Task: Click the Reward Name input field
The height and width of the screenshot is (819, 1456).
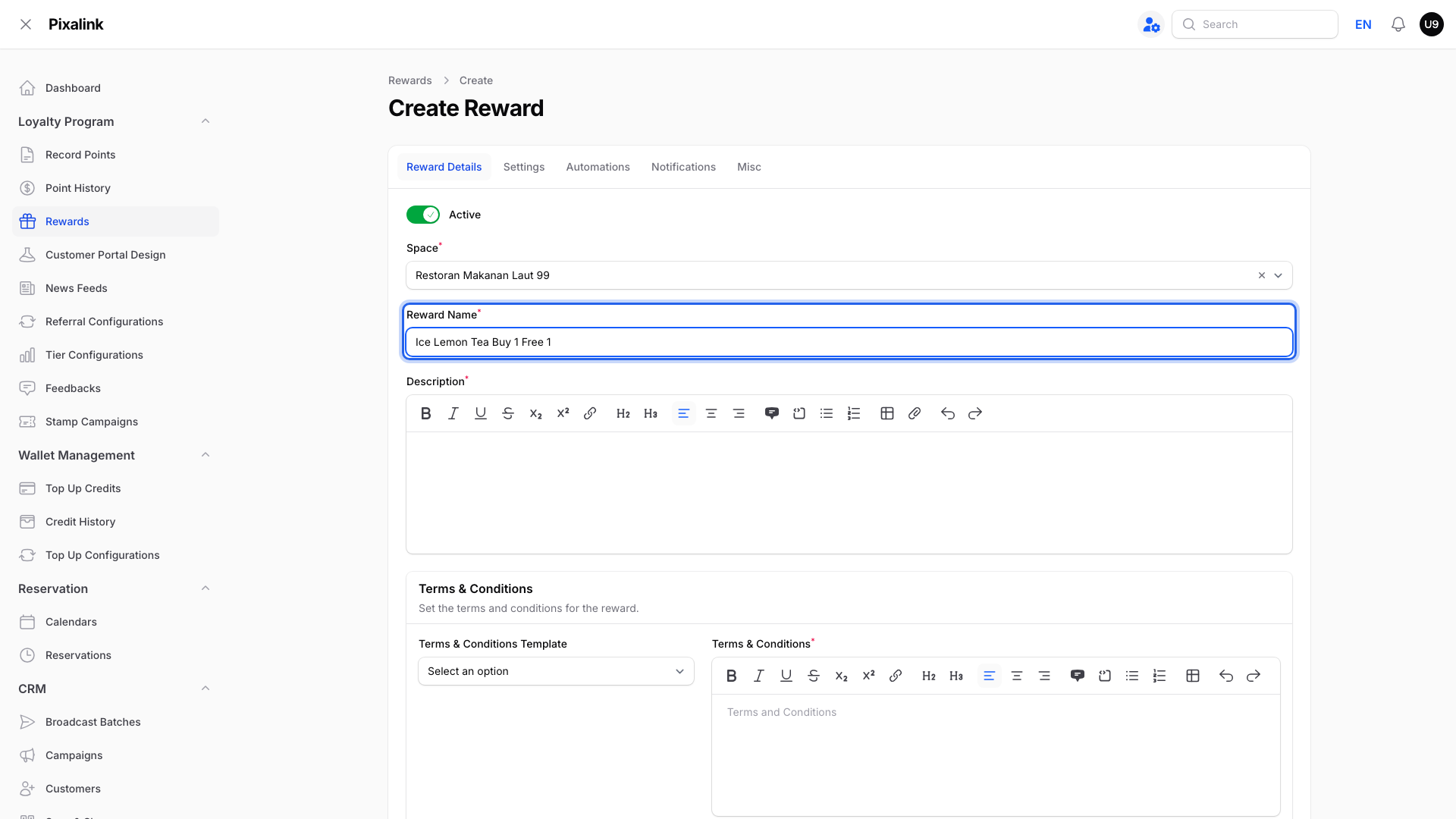Action: 849,342
